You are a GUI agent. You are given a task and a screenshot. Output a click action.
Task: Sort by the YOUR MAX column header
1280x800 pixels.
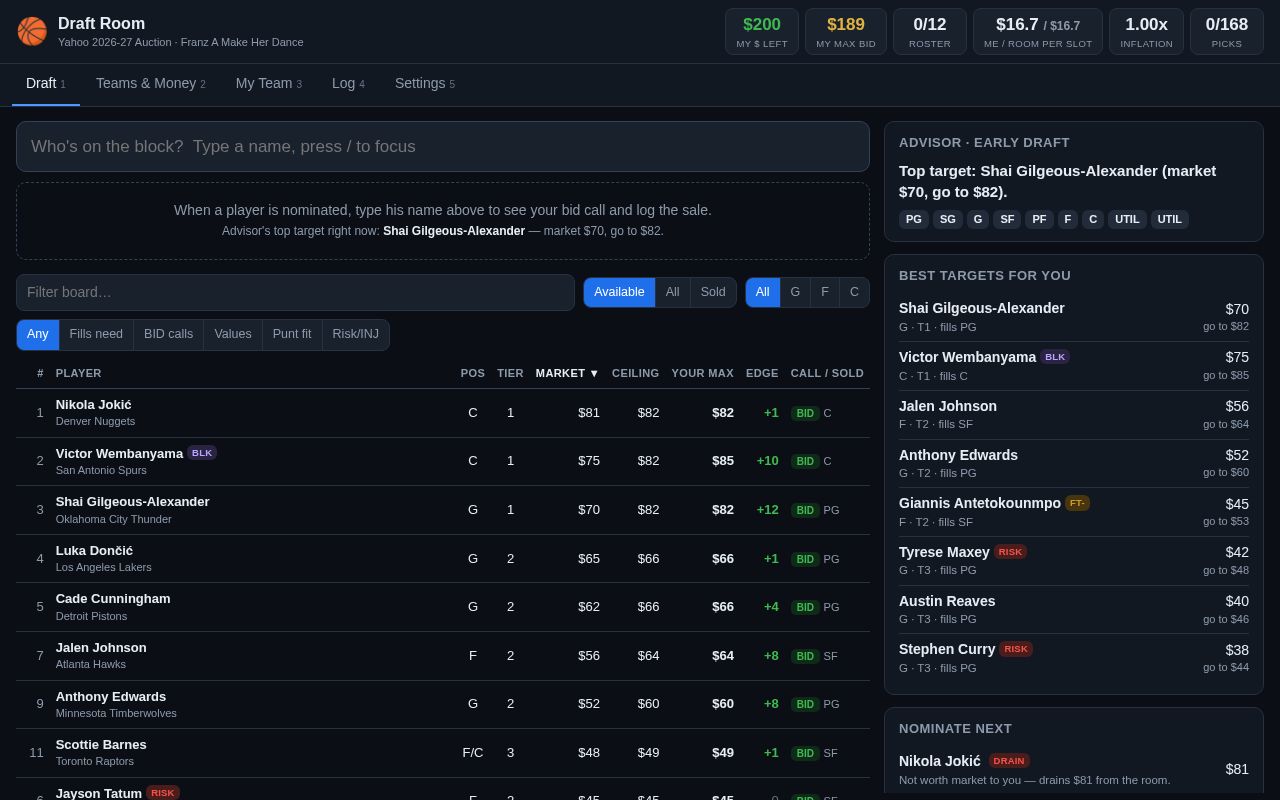pyautogui.click(x=702, y=373)
